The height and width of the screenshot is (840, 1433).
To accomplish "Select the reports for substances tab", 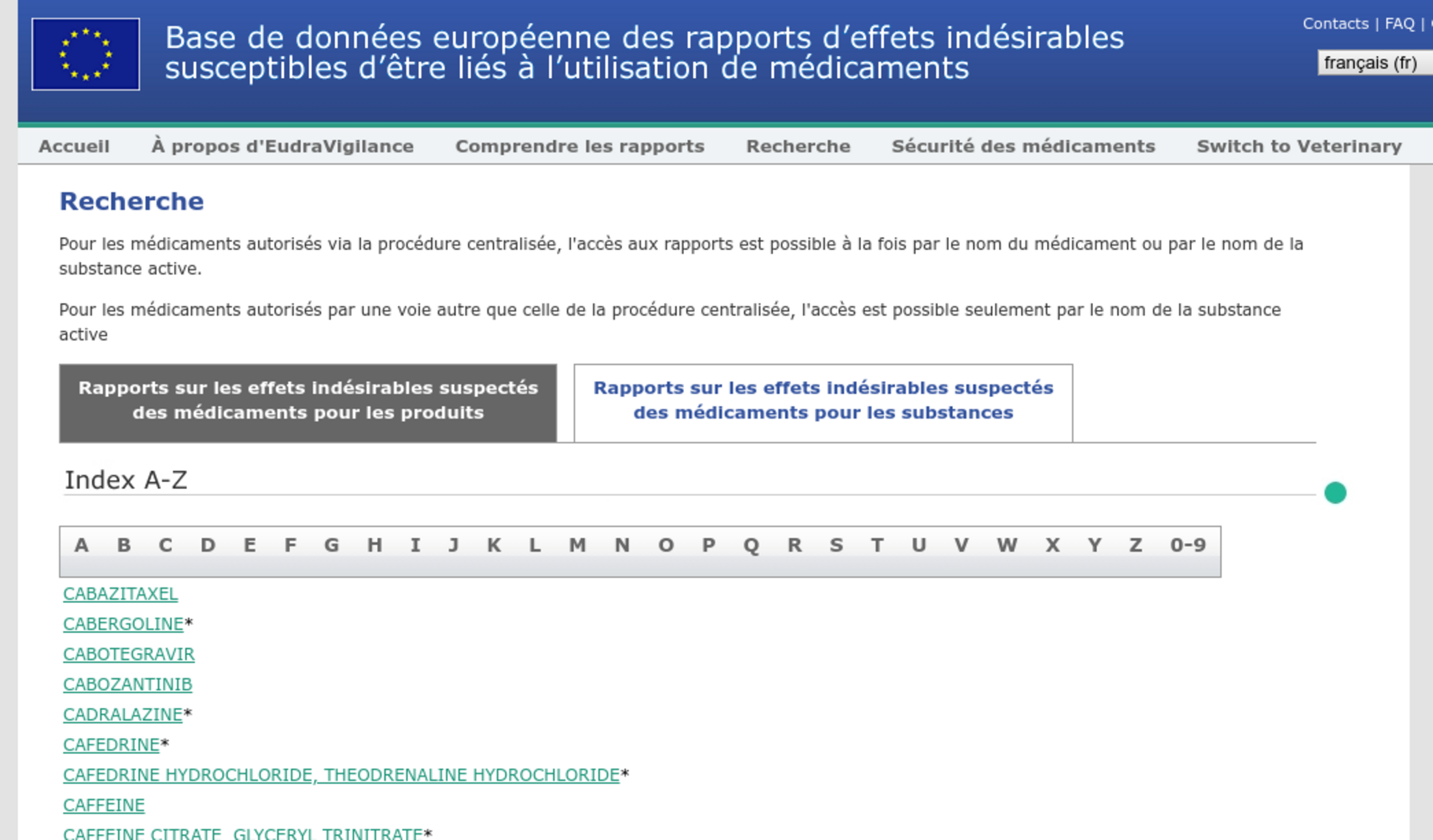I will pyautogui.click(x=823, y=403).
